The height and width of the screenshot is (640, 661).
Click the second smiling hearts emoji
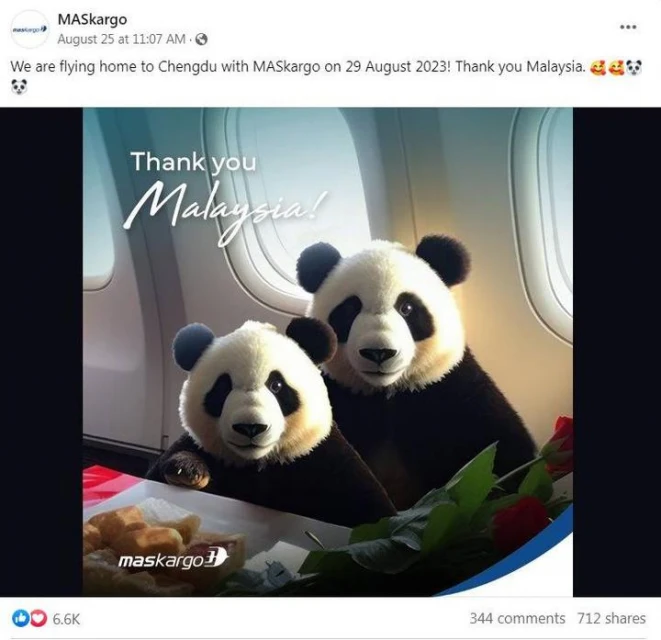[x=615, y=67]
